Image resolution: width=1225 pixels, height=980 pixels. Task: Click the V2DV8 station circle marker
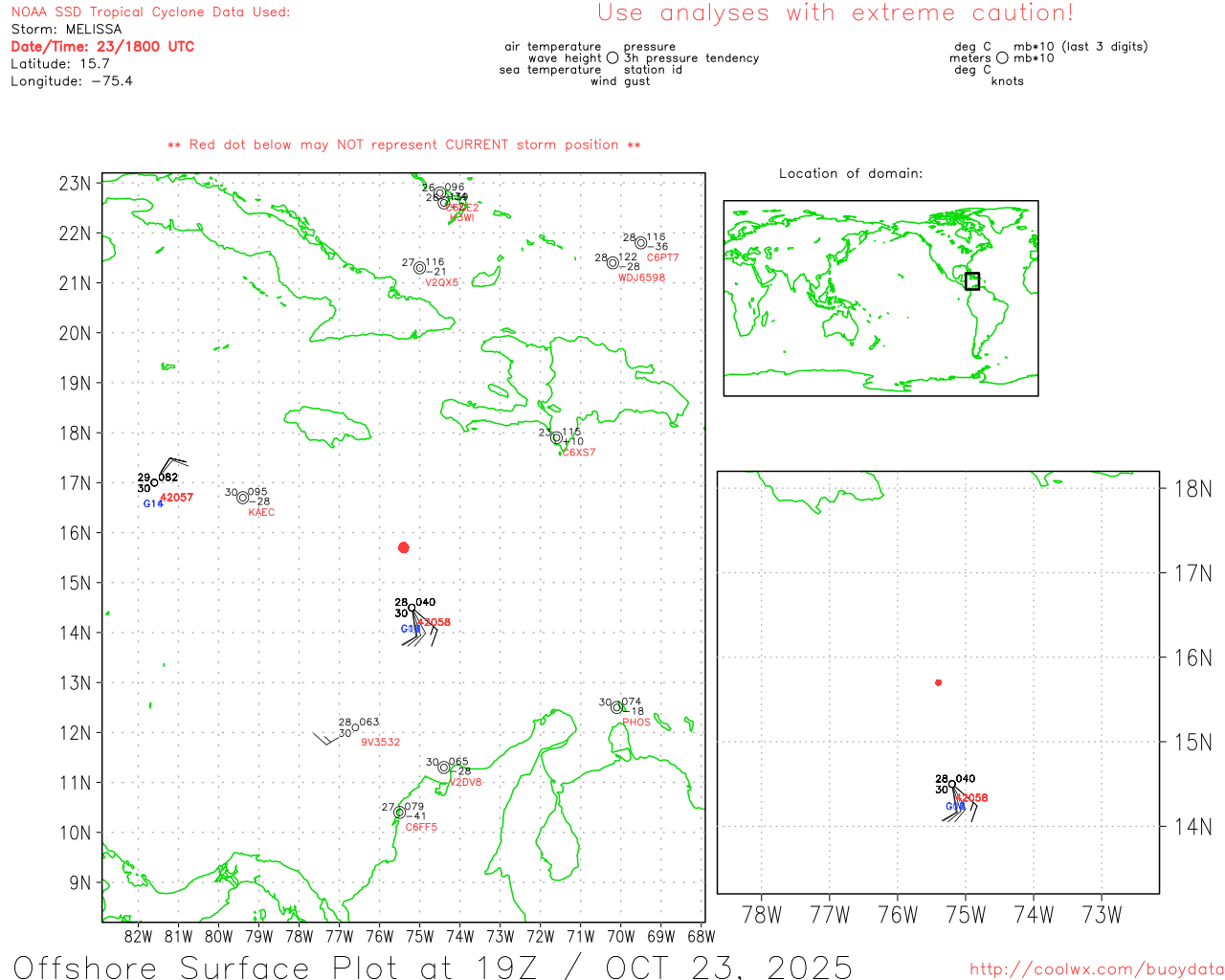click(x=444, y=768)
